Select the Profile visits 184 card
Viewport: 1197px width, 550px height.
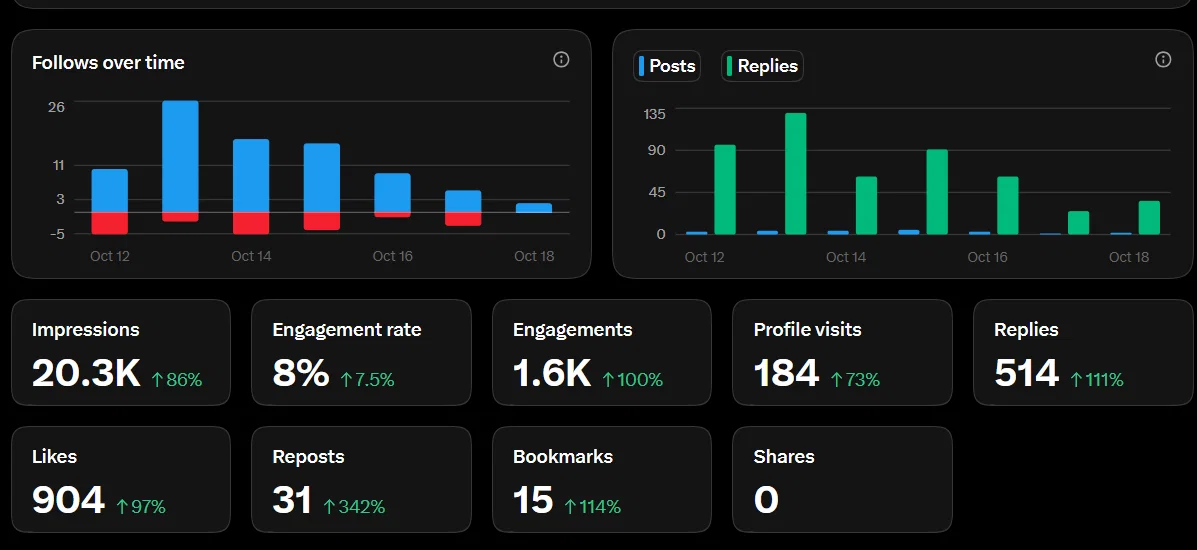click(x=842, y=352)
